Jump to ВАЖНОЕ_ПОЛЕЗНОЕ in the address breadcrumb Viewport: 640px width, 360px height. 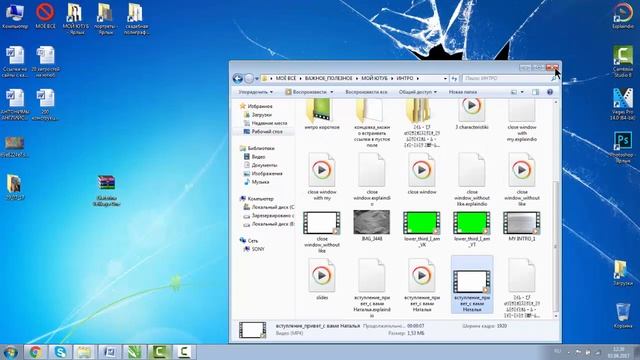coord(328,78)
